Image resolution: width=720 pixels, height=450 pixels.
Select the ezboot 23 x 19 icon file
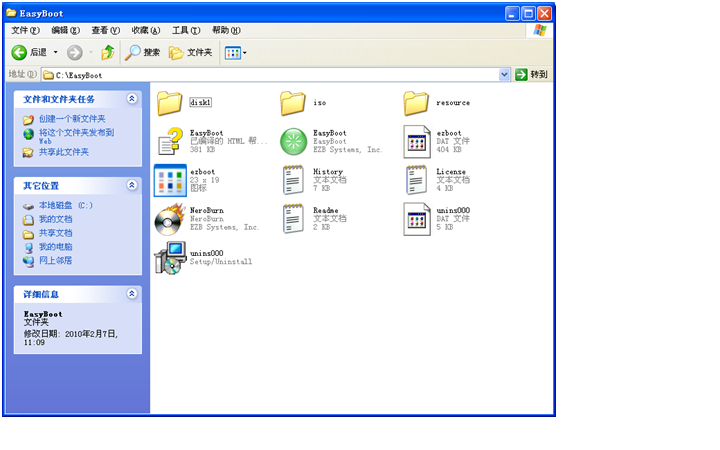170,180
